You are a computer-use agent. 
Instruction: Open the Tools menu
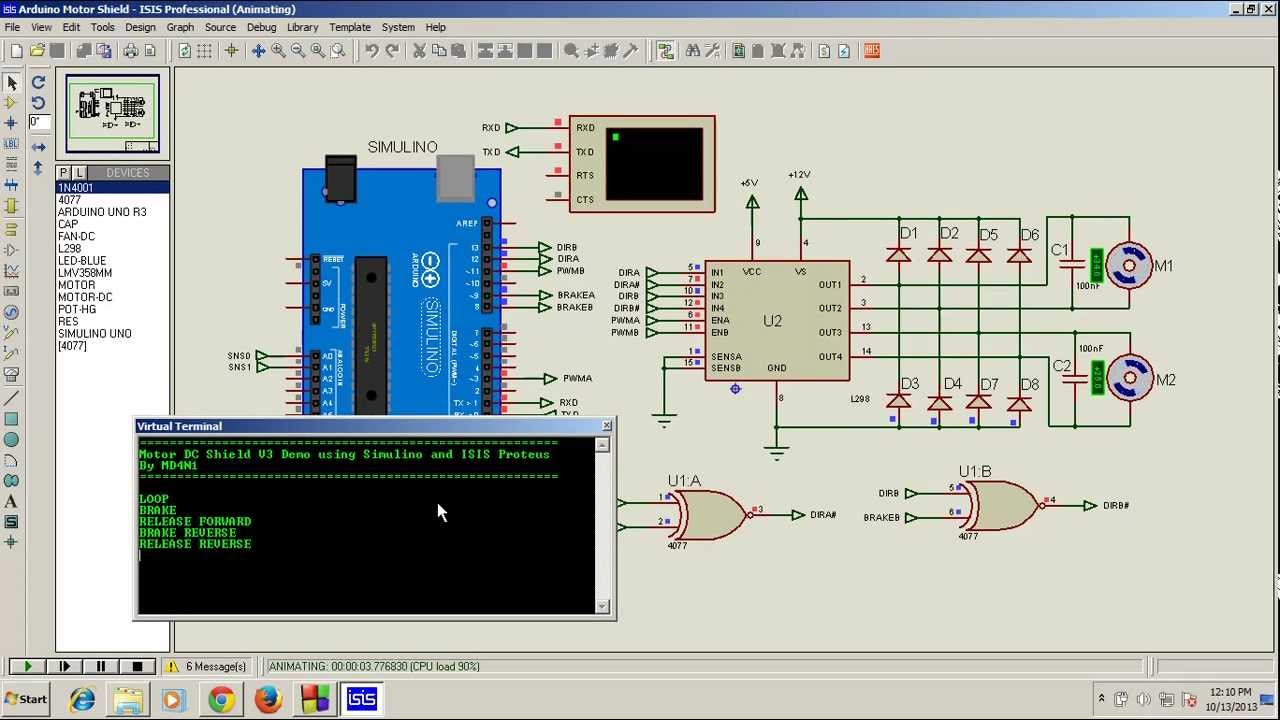(x=103, y=27)
